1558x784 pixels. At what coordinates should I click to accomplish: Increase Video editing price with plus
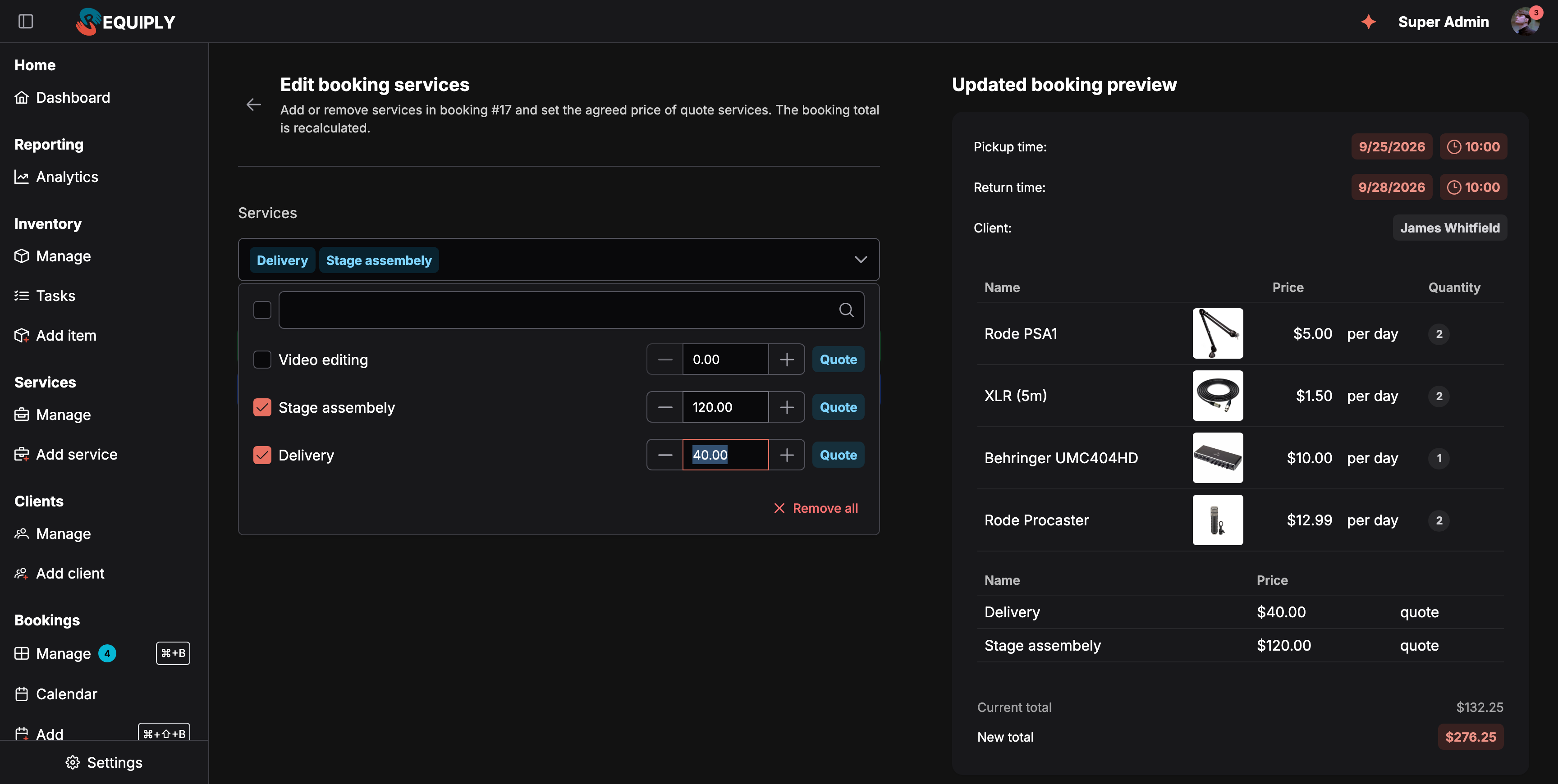(786, 360)
